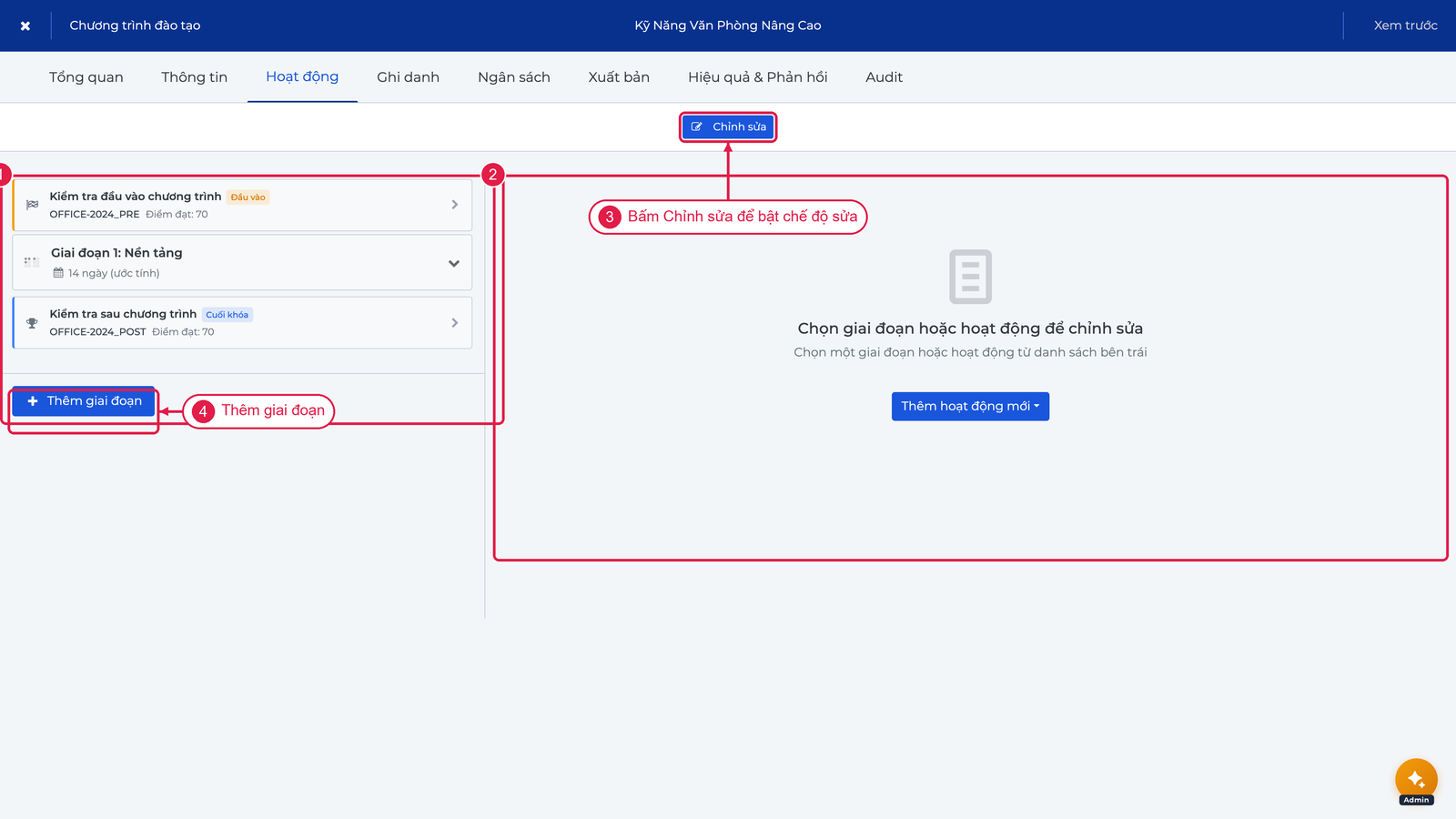Go to the Ngân sách tab
Viewport: 1456px width, 819px height.
point(514,77)
